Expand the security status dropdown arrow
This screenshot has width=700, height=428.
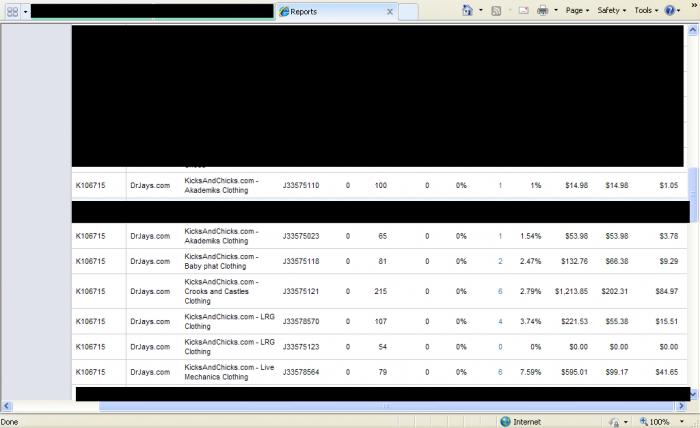626,422
